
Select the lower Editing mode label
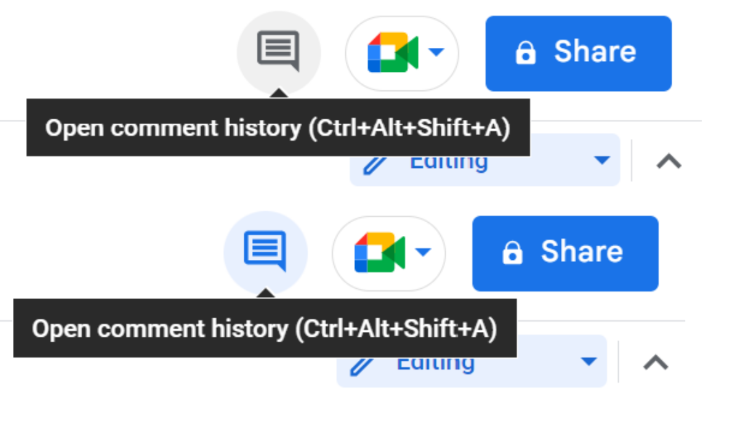(x=436, y=365)
